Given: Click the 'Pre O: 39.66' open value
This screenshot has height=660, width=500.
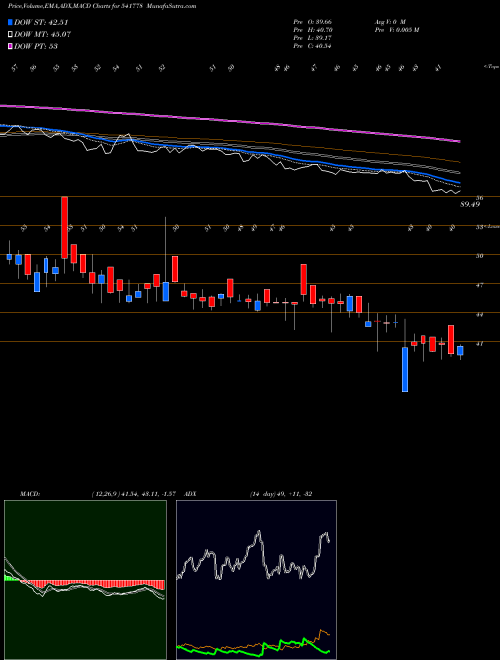Looking at the screenshot, I should point(313,21).
